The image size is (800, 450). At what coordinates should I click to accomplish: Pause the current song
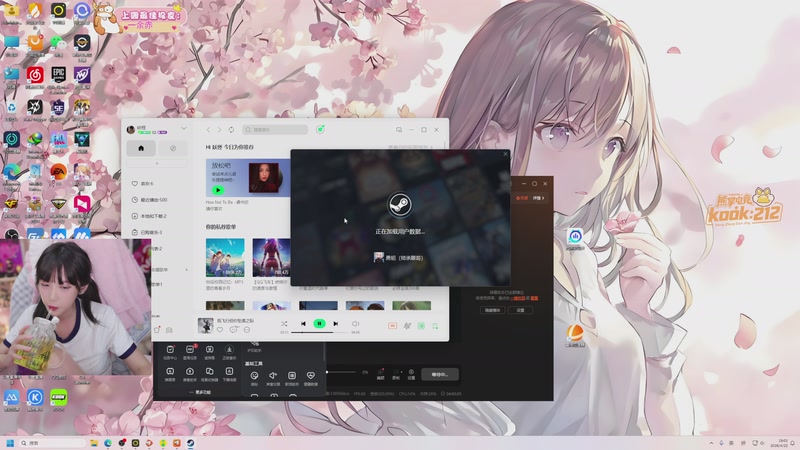click(x=319, y=323)
